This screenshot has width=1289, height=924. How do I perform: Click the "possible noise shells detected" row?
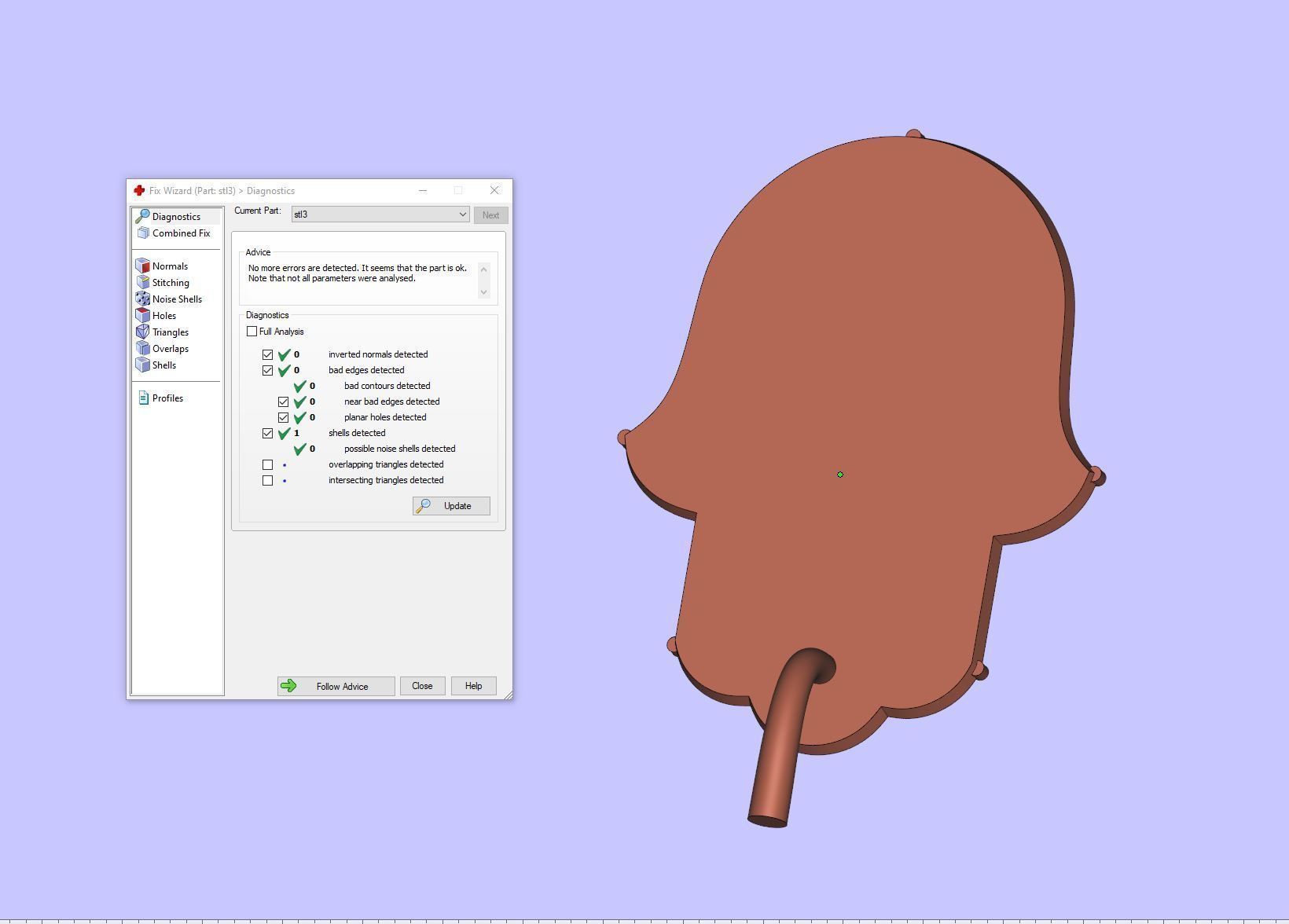[399, 449]
